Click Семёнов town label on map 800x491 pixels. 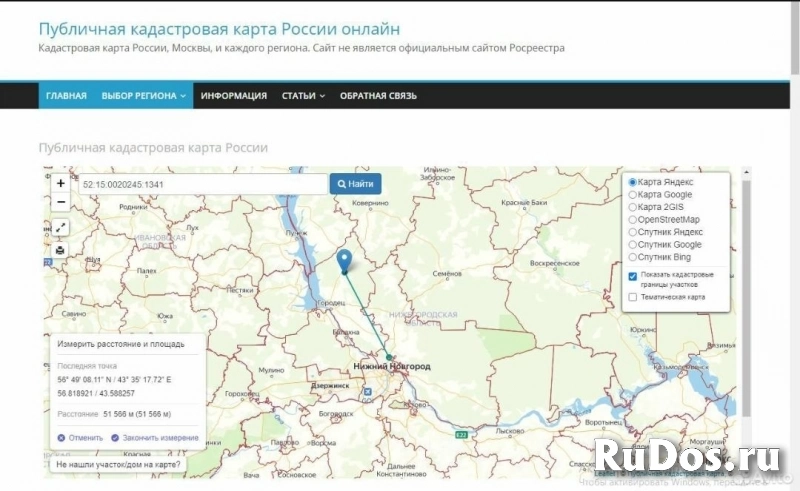point(447,274)
